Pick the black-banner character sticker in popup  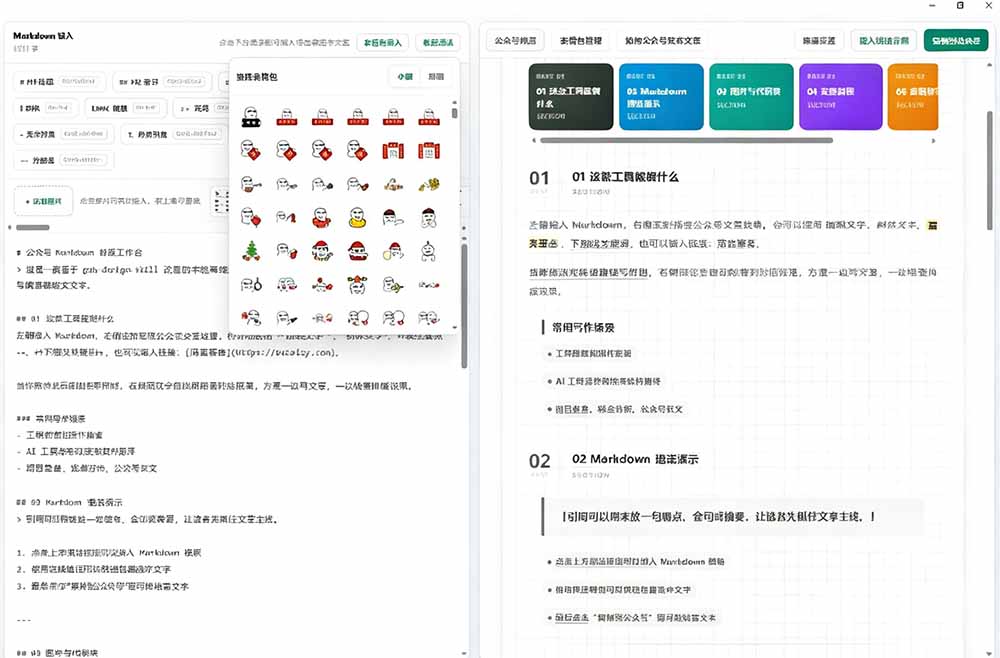click(251, 117)
